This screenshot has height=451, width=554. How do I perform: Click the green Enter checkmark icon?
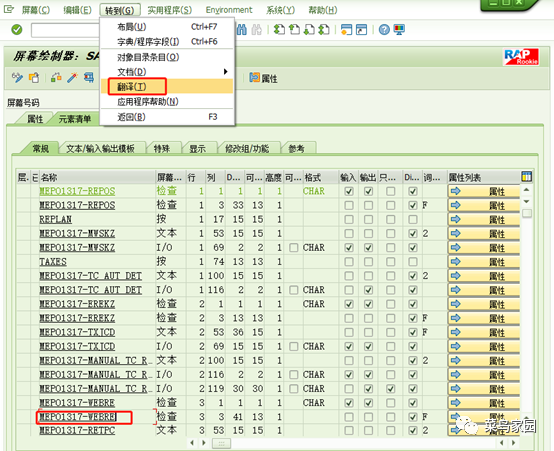point(17,30)
